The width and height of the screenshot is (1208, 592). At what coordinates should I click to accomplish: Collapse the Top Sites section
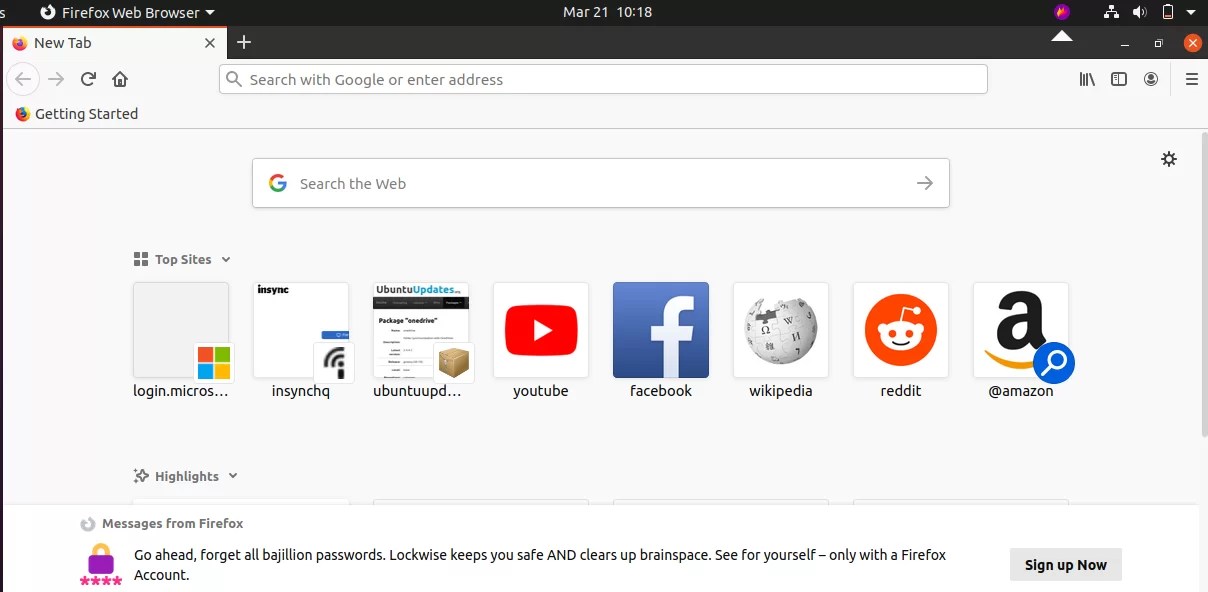pyautogui.click(x=226, y=259)
